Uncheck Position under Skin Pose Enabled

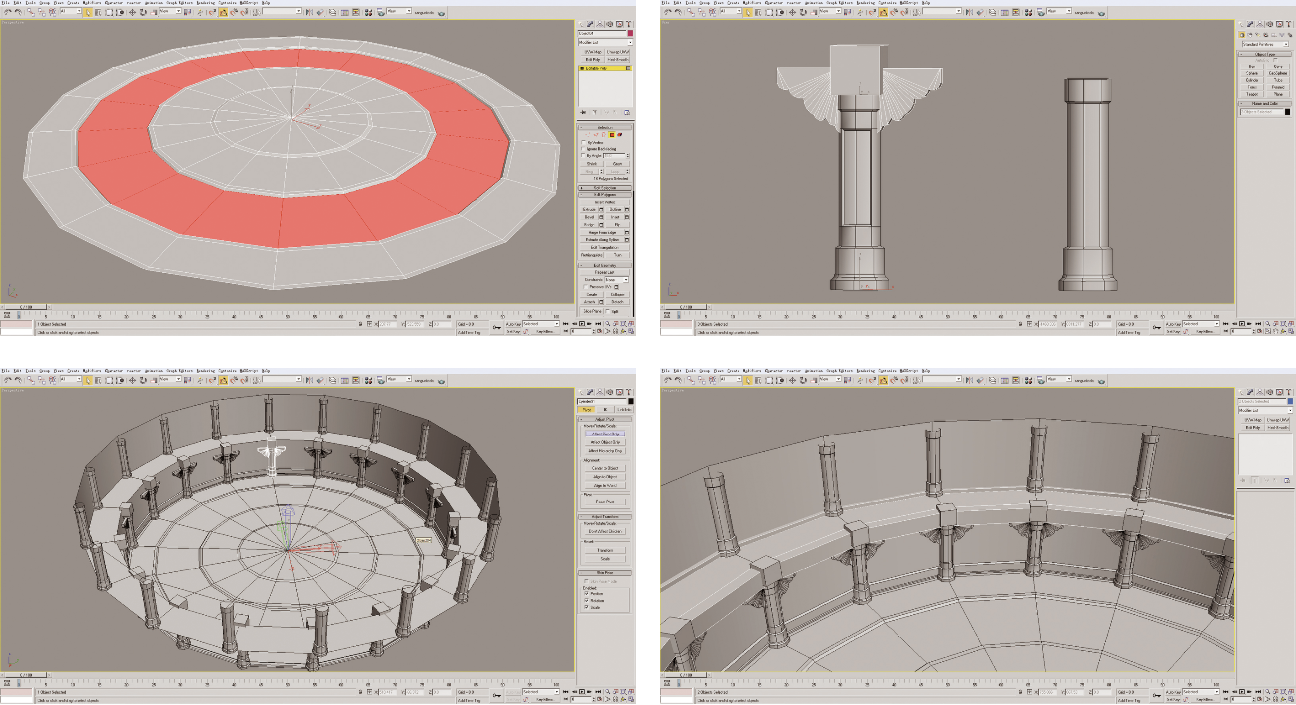click(x=587, y=594)
